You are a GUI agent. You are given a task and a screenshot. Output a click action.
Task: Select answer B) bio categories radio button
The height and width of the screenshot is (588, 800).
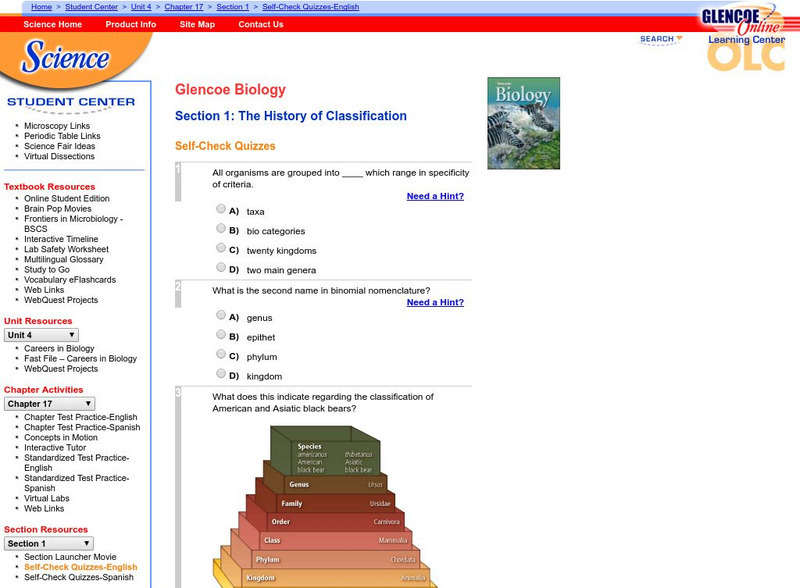coord(221,228)
